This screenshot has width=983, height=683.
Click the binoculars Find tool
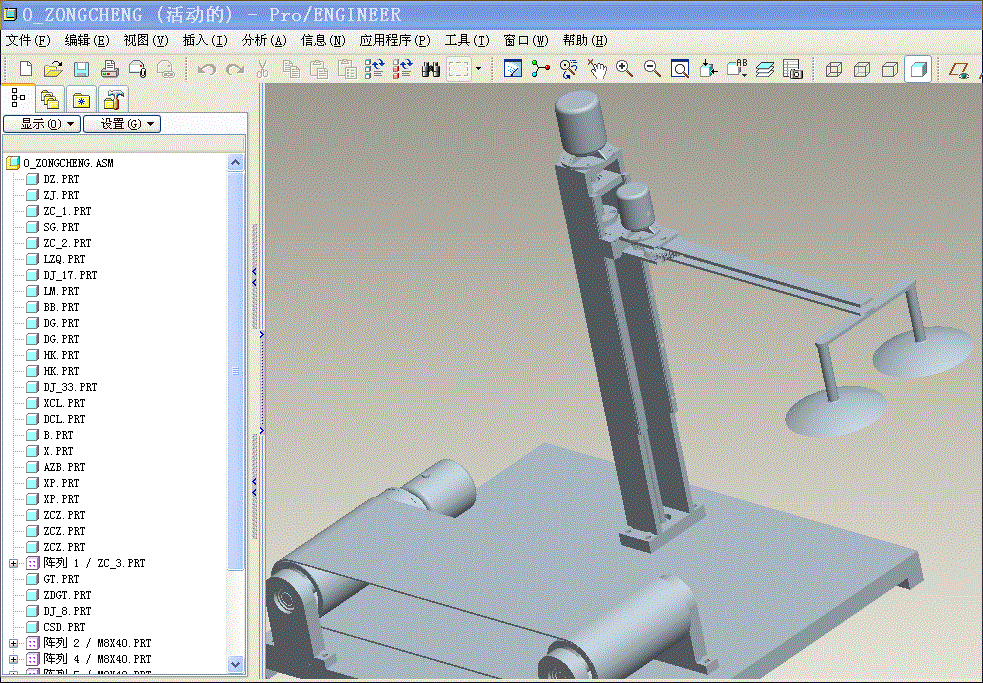pos(431,69)
